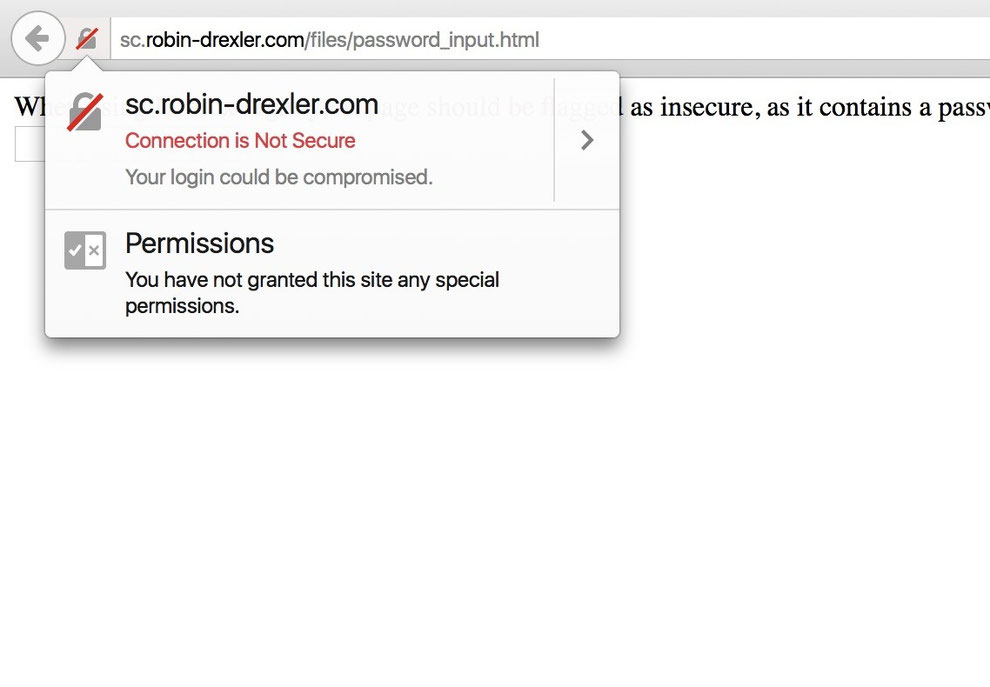This screenshot has width=990, height=687.
Task: Focus the password field on the page
Action: [x=28, y=146]
